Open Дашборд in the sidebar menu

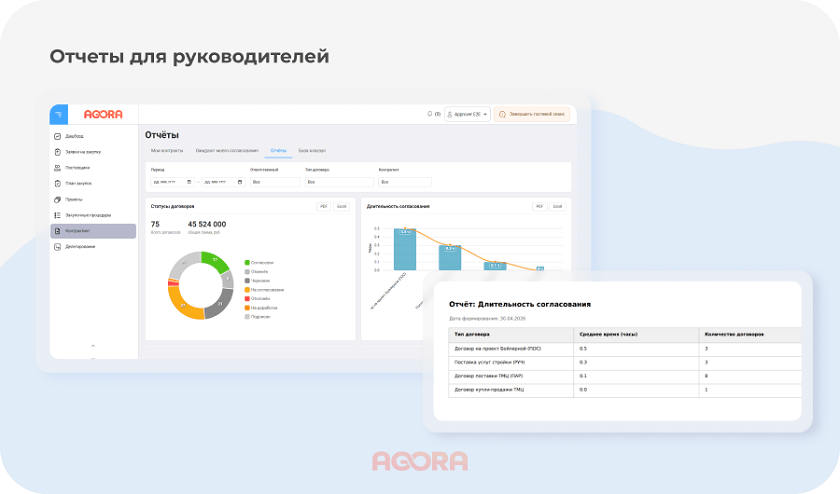click(x=74, y=136)
